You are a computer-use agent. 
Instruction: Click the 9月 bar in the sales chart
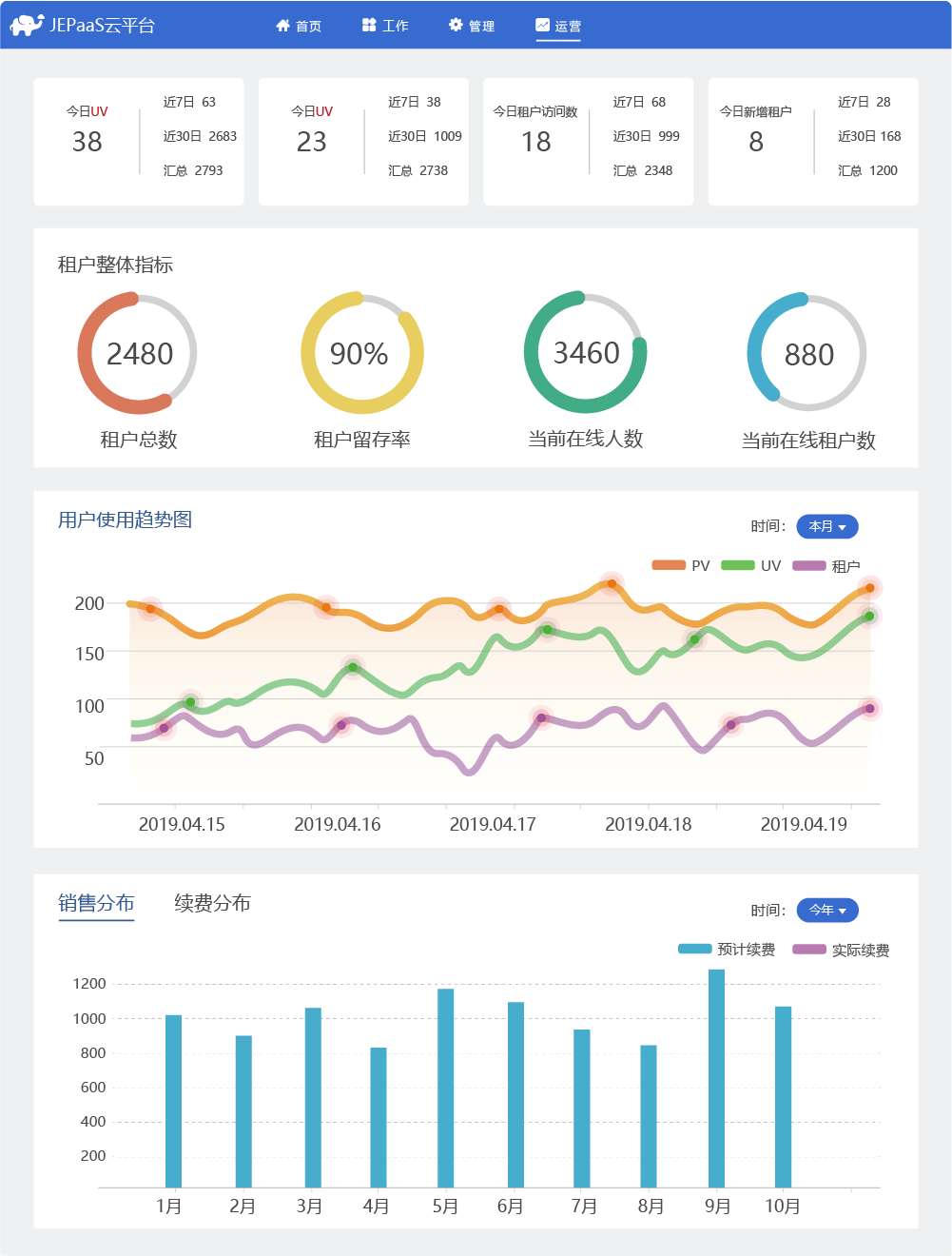click(716, 1078)
